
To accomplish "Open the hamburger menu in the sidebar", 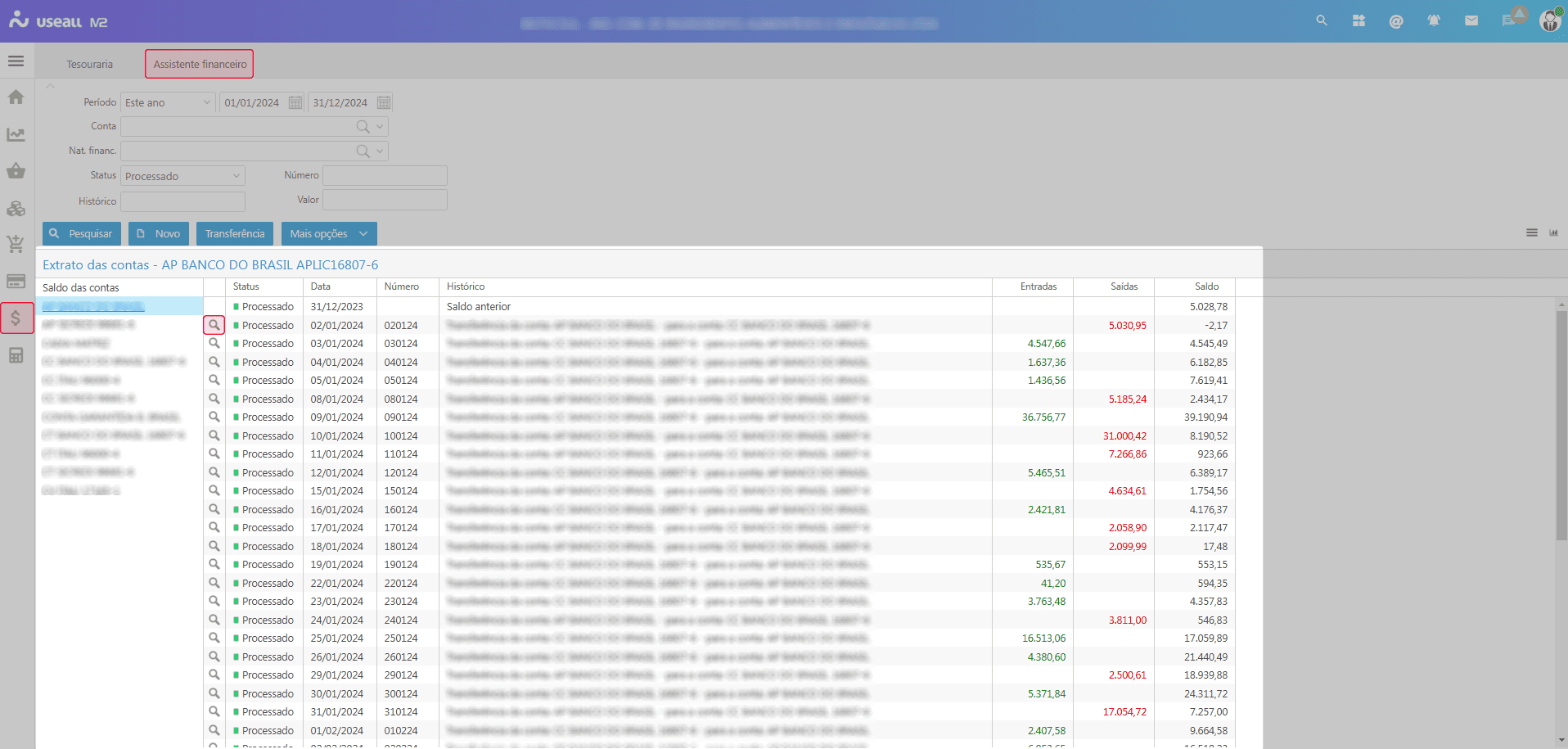I will [16, 61].
